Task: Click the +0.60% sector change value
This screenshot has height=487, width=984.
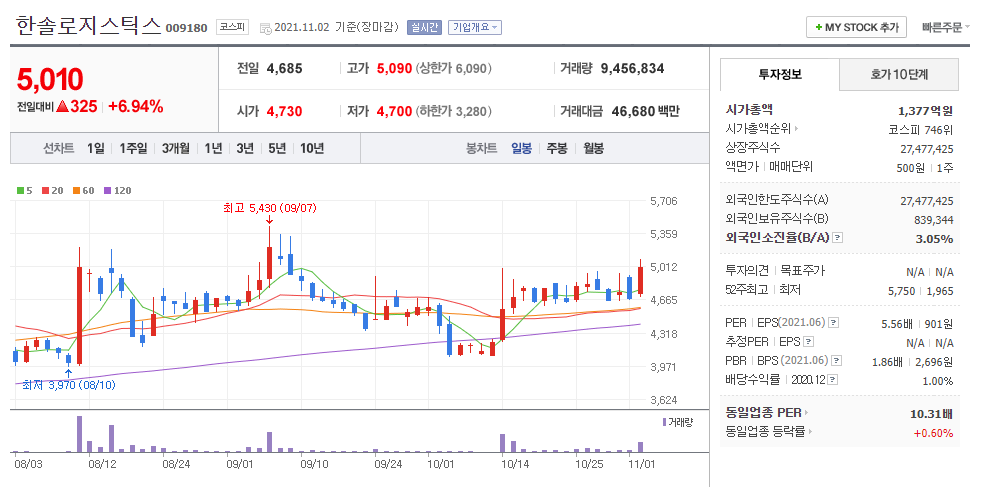Action: 933,433
